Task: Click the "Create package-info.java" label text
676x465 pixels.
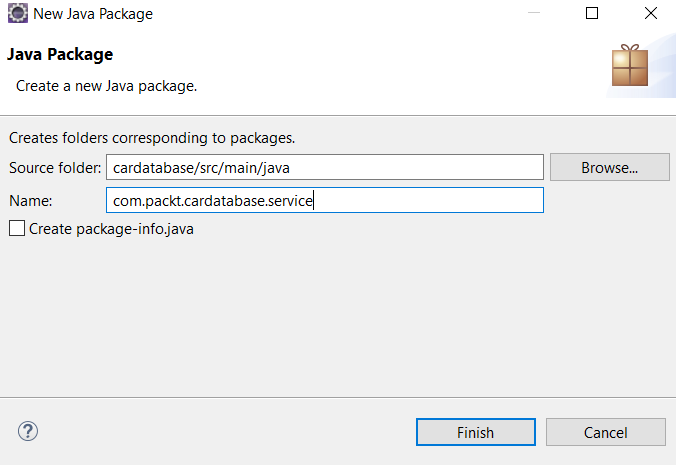Action: 111,229
